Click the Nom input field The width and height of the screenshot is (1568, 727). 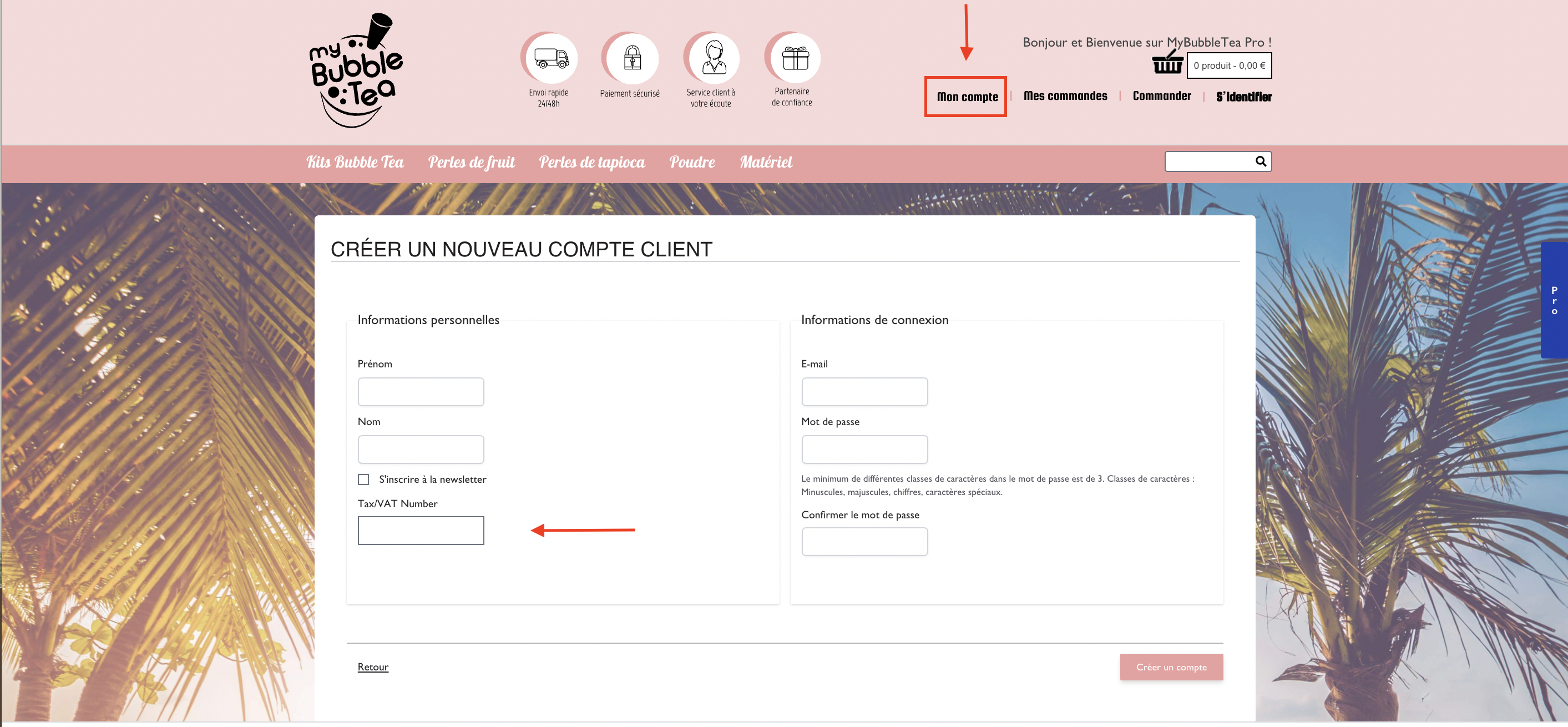click(x=421, y=450)
